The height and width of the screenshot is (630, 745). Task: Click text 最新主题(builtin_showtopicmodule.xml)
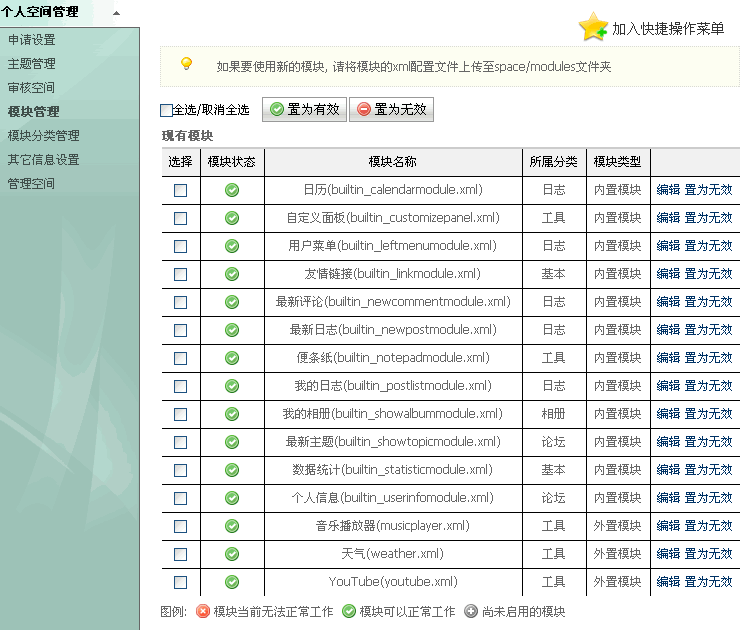393,442
